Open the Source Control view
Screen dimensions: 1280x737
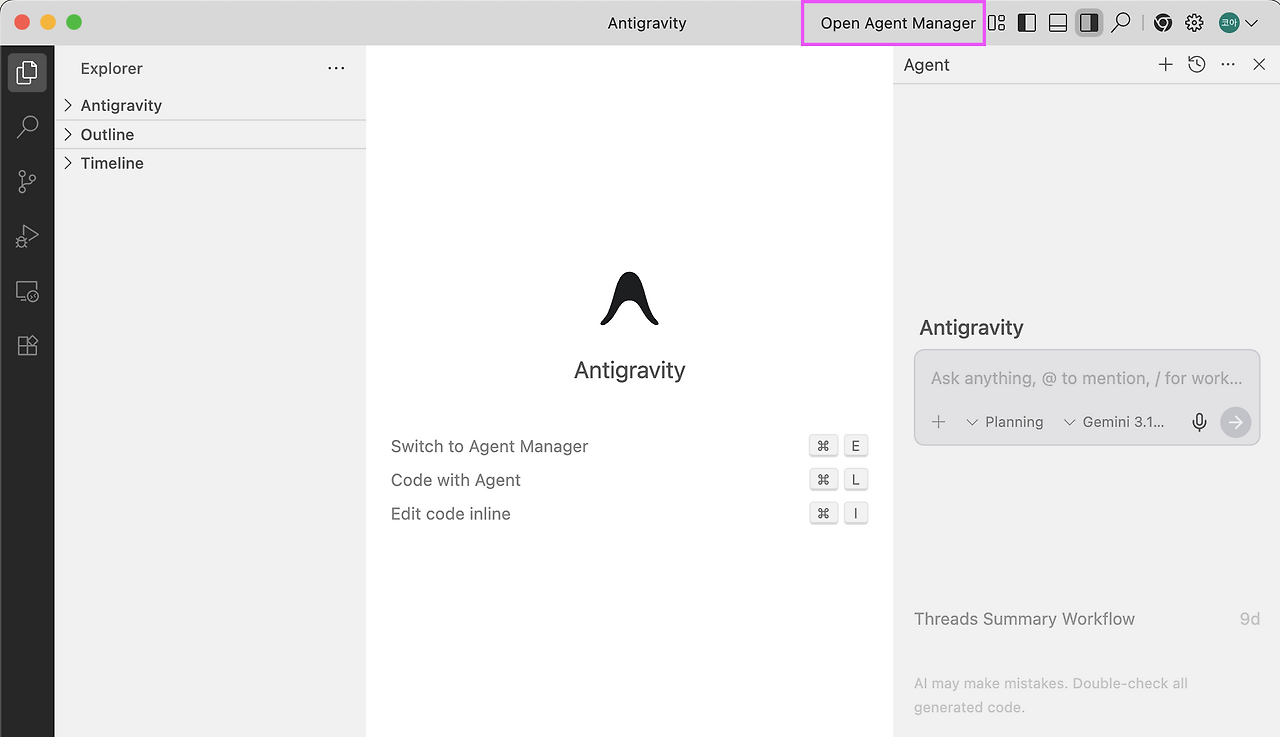27,182
